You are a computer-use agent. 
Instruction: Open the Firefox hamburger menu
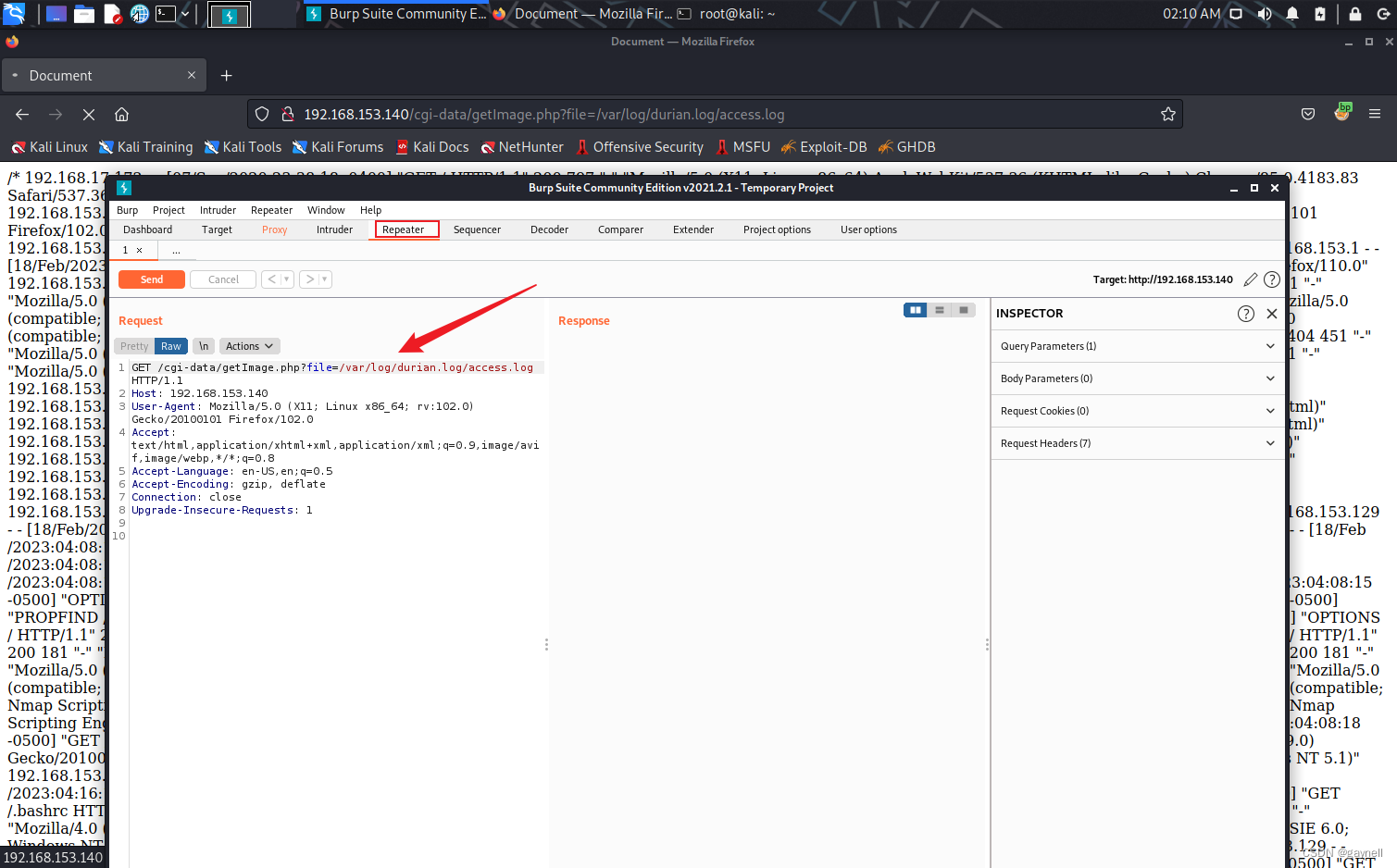point(1375,114)
